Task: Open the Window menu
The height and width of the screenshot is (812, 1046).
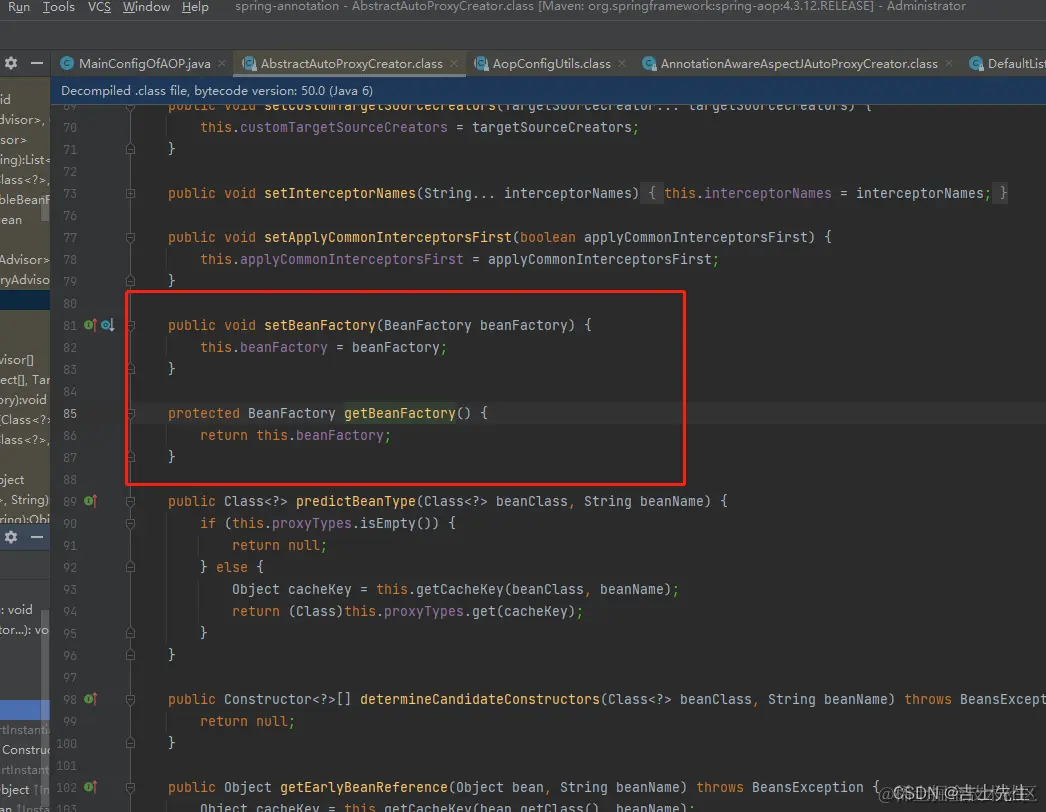Action: click(x=146, y=7)
